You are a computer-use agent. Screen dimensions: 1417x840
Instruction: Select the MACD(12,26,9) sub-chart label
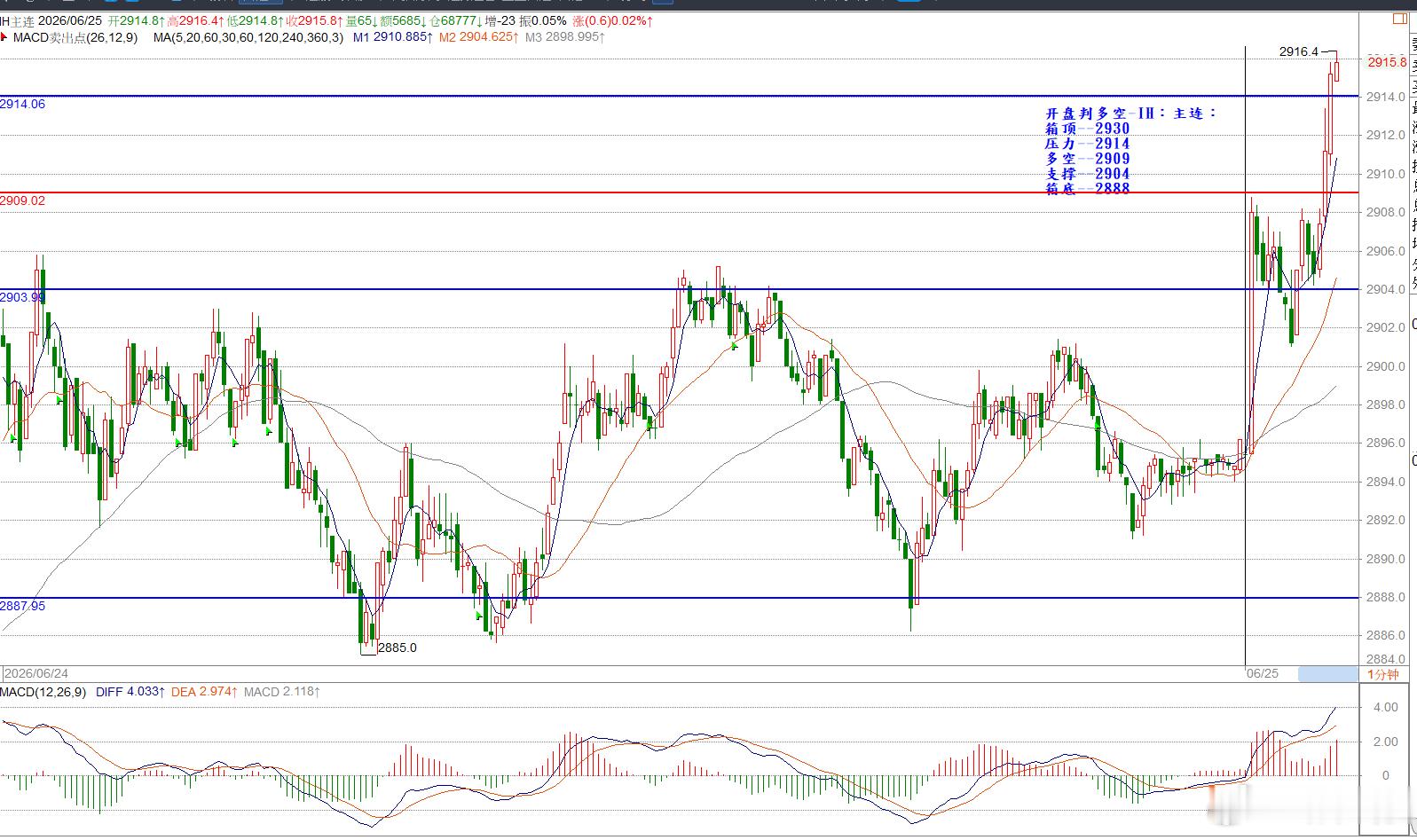pos(43,692)
